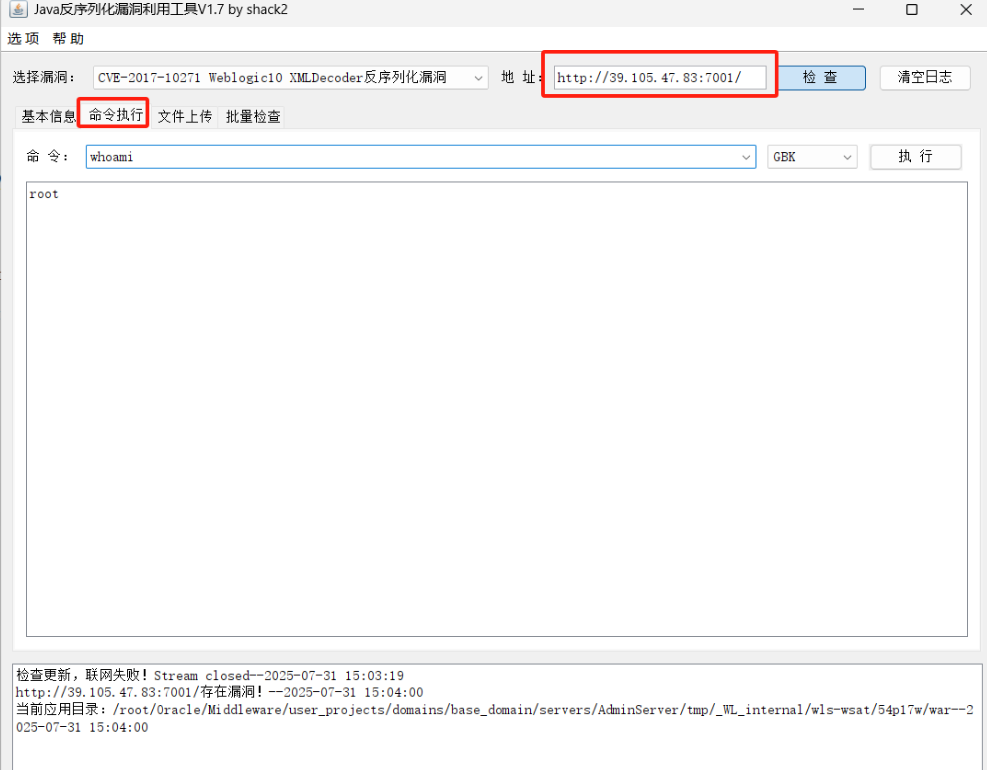Click the 命令 input containing whoami
The width and height of the screenshot is (987, 770).
click(x=420, y=157)
